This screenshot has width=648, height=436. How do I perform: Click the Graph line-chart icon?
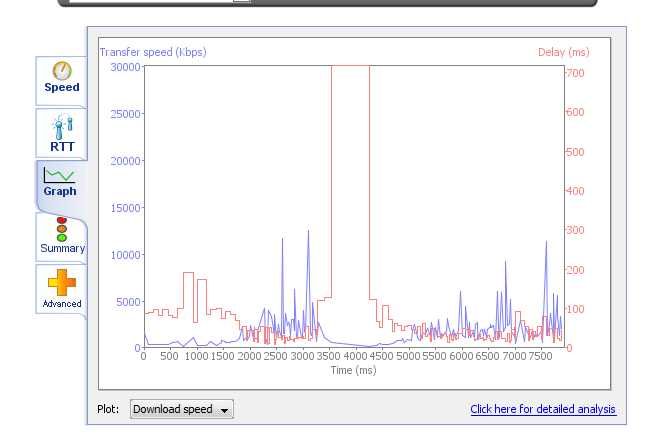60,176
